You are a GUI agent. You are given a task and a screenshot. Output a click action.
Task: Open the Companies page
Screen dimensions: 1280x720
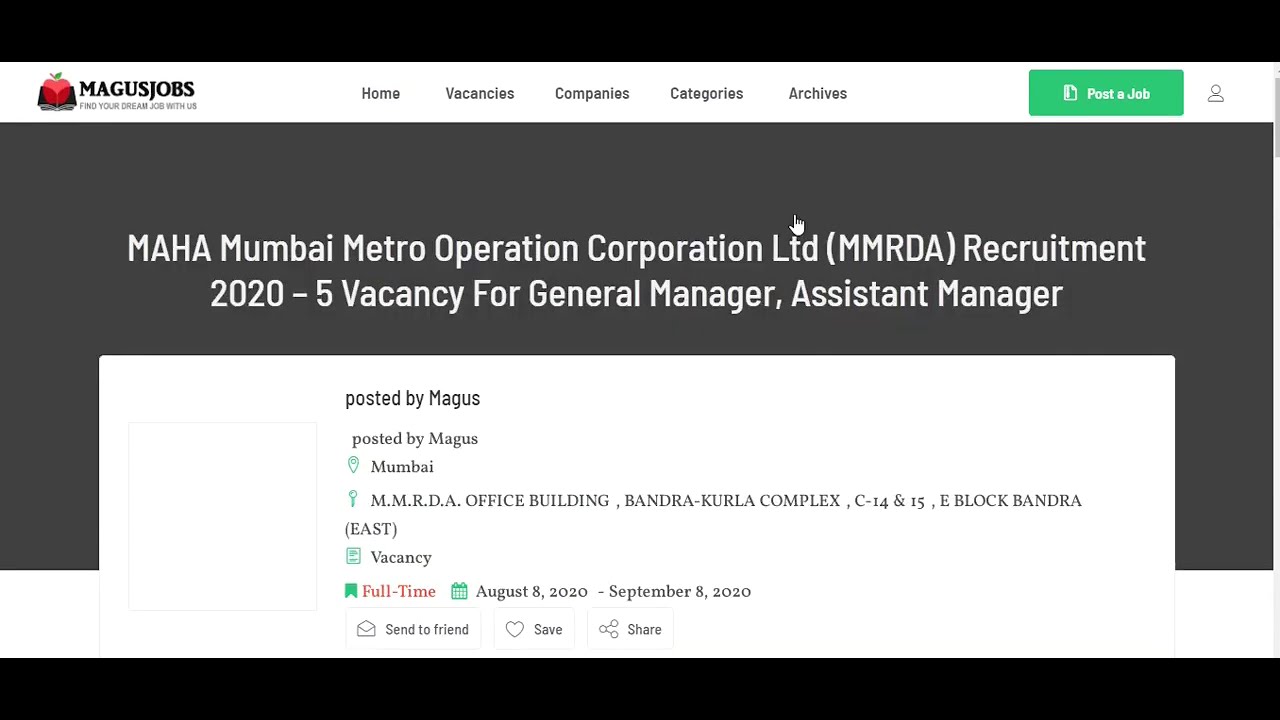(x=592, y=93)
